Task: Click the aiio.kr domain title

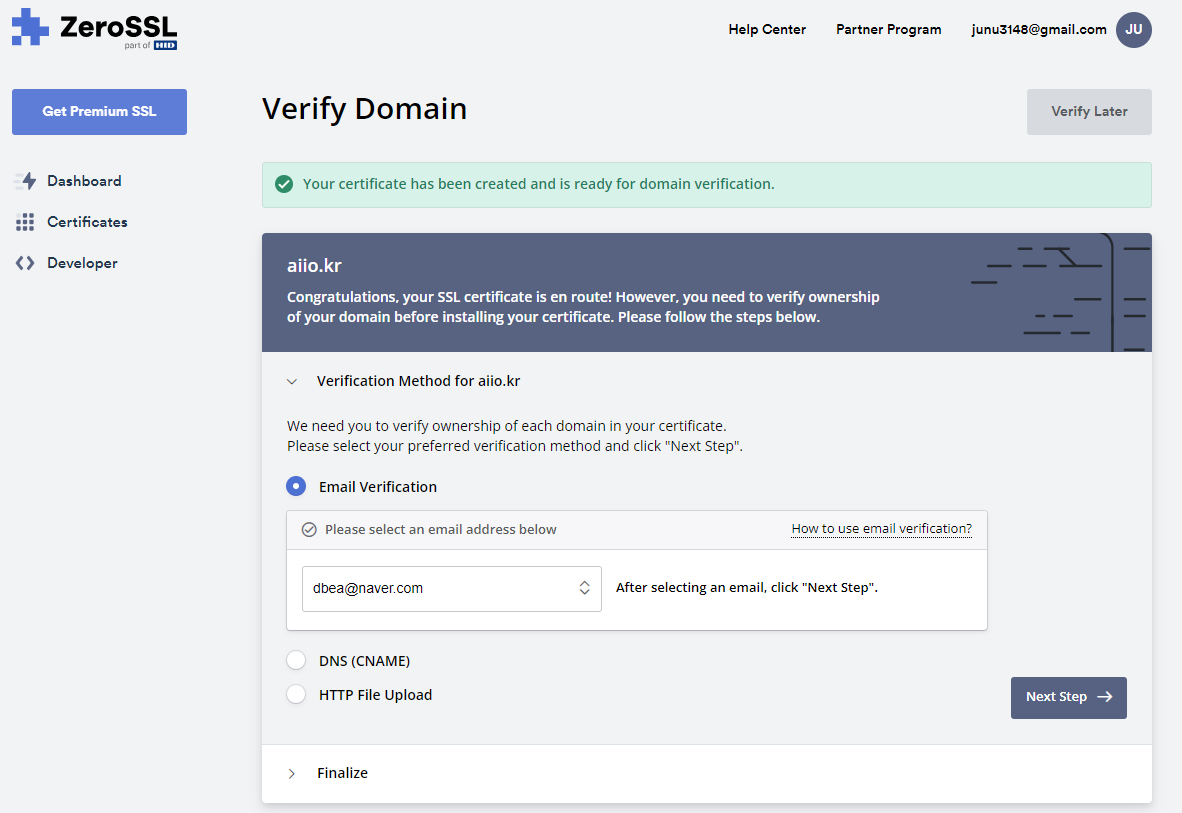Action: pyautogui.click(x=314, y=265)
